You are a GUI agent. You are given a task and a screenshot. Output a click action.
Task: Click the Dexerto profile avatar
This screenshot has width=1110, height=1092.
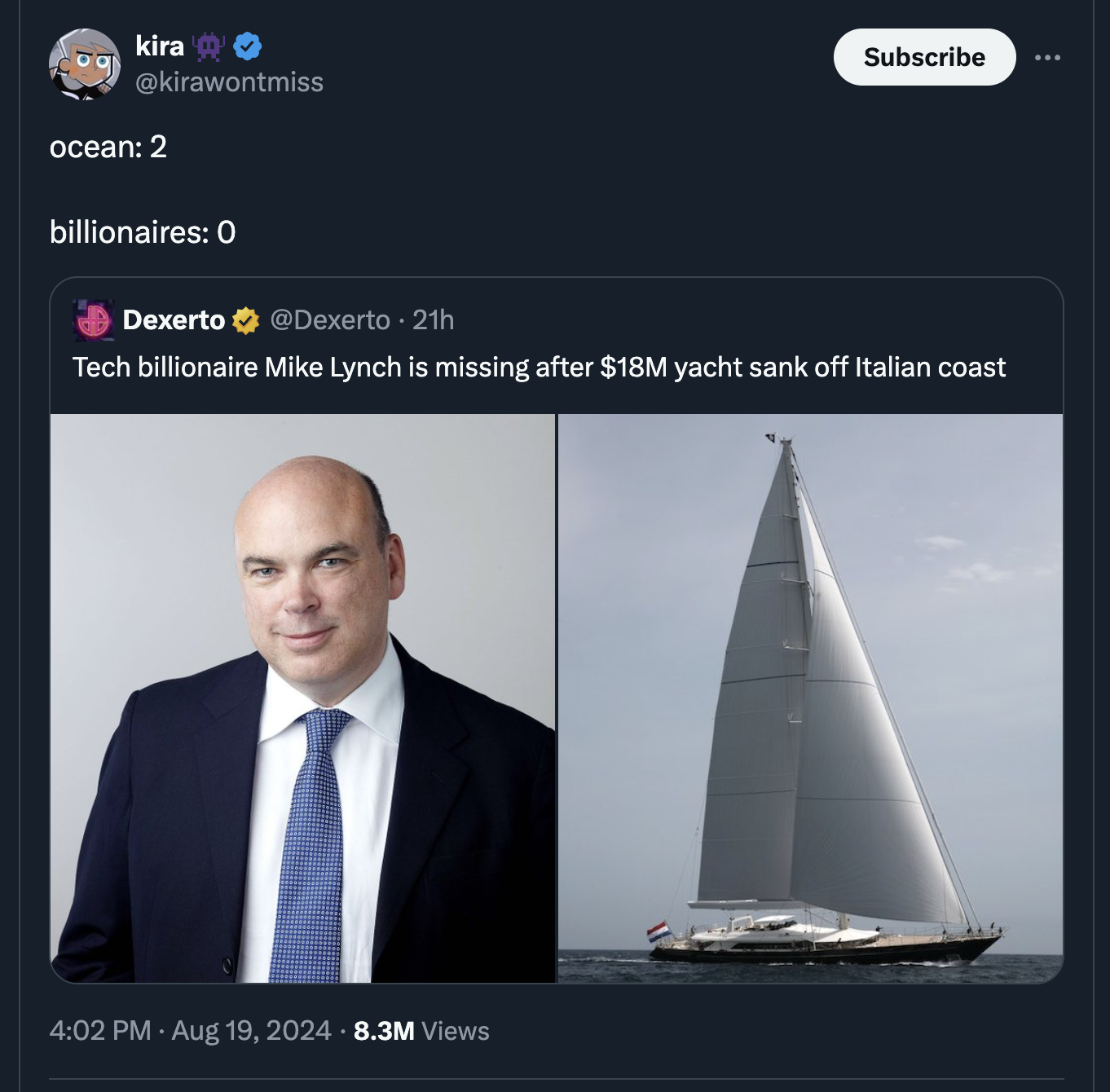pos(93,319)
